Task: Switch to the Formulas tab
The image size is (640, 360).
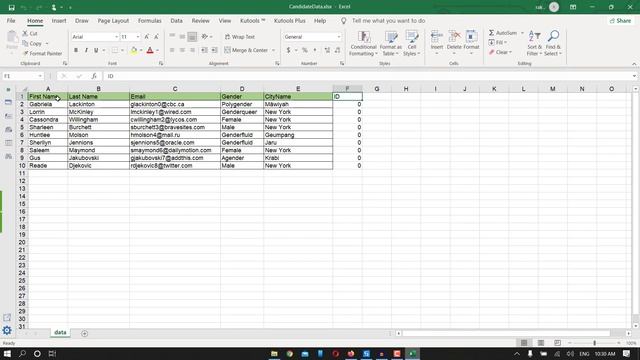Action: coord(149,20)
